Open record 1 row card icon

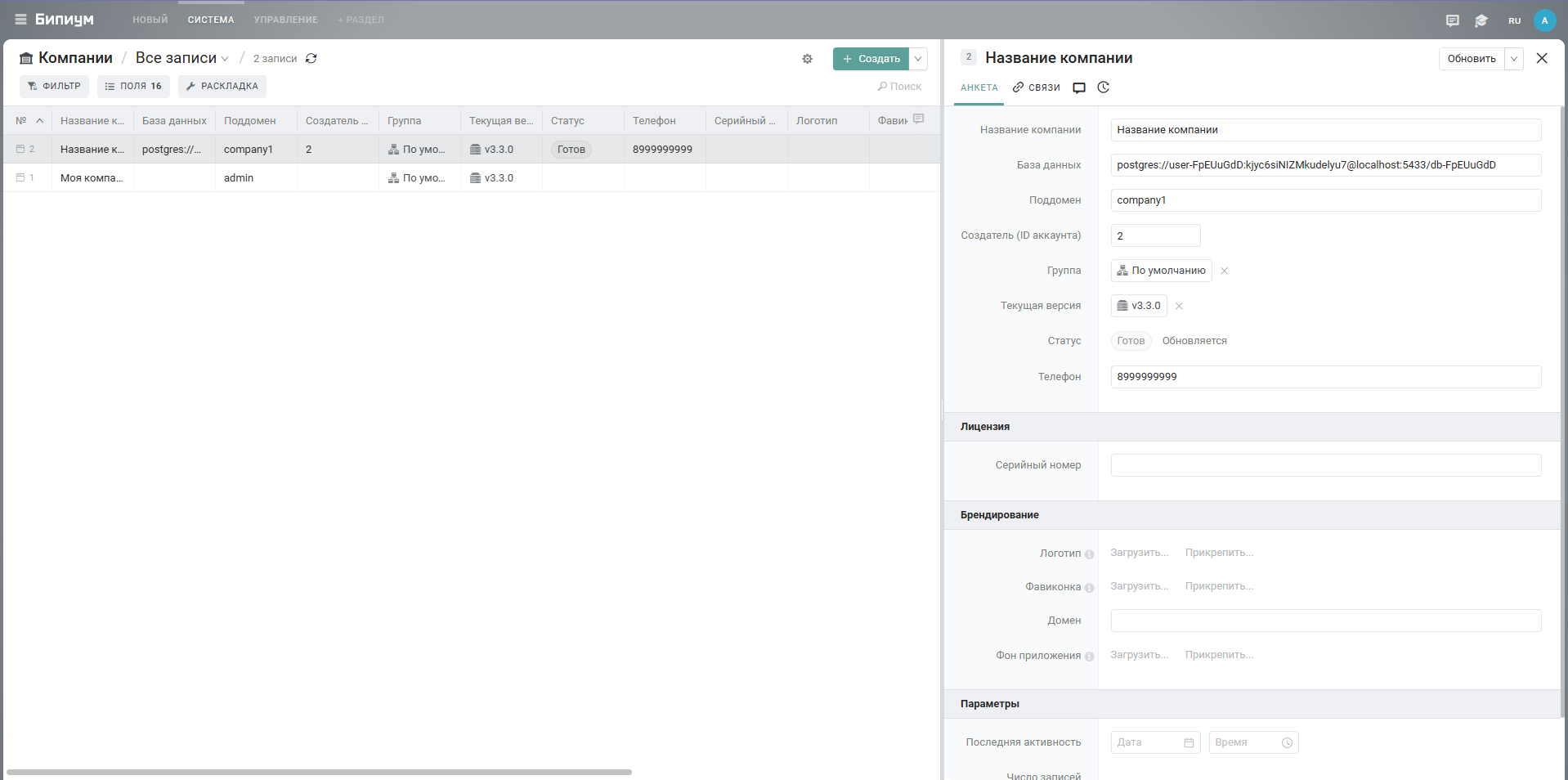[x=20, y=177]
